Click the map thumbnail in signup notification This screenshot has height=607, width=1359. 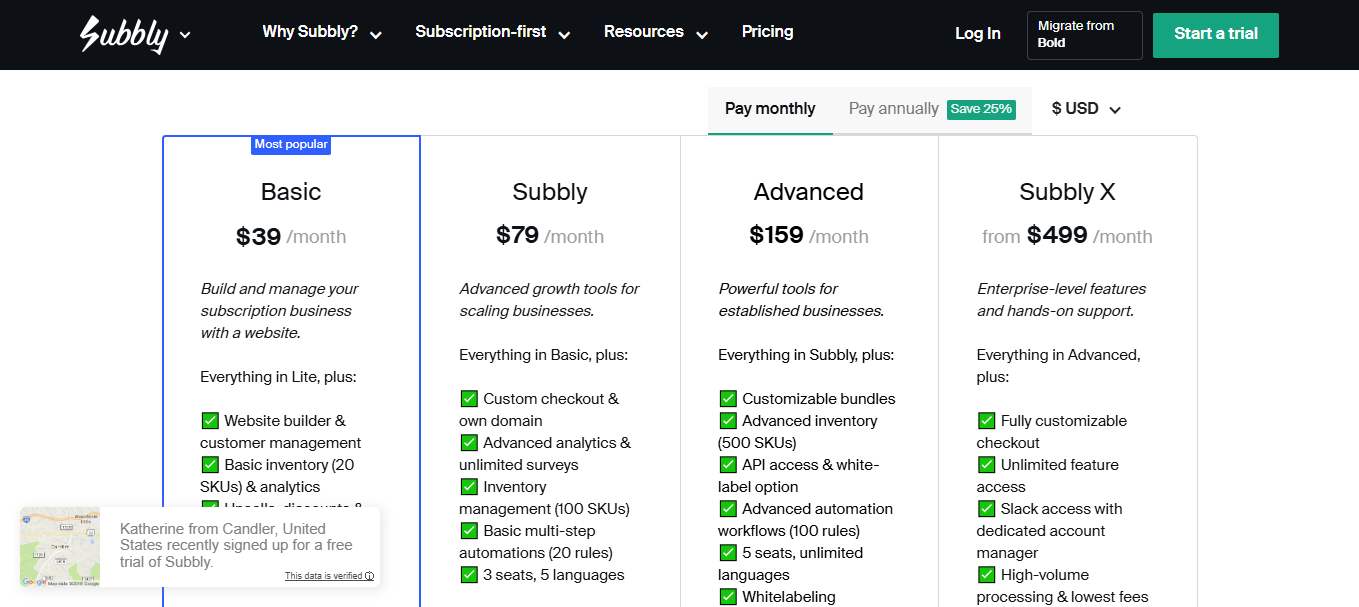[x=60, y=547]
